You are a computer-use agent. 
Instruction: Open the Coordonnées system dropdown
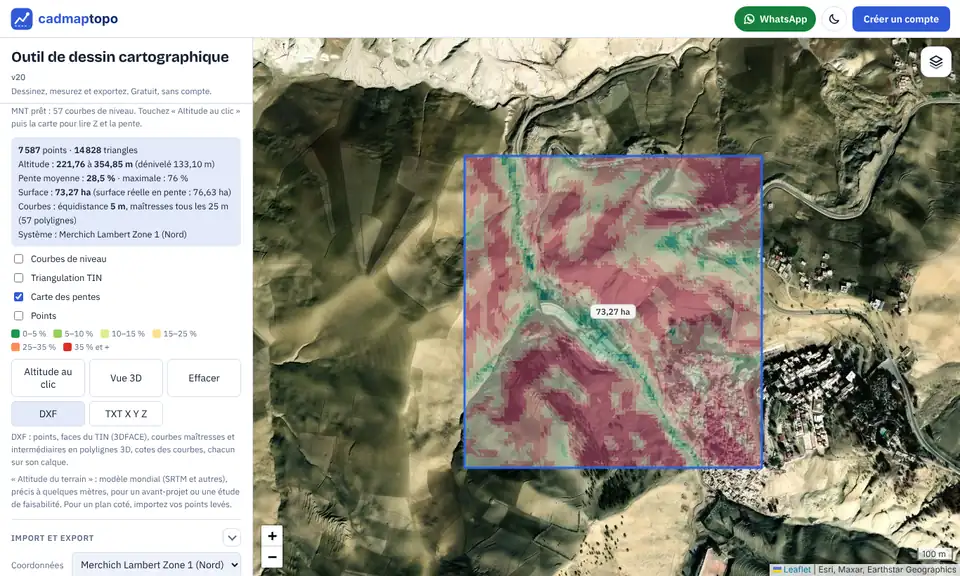coord(157,564)
